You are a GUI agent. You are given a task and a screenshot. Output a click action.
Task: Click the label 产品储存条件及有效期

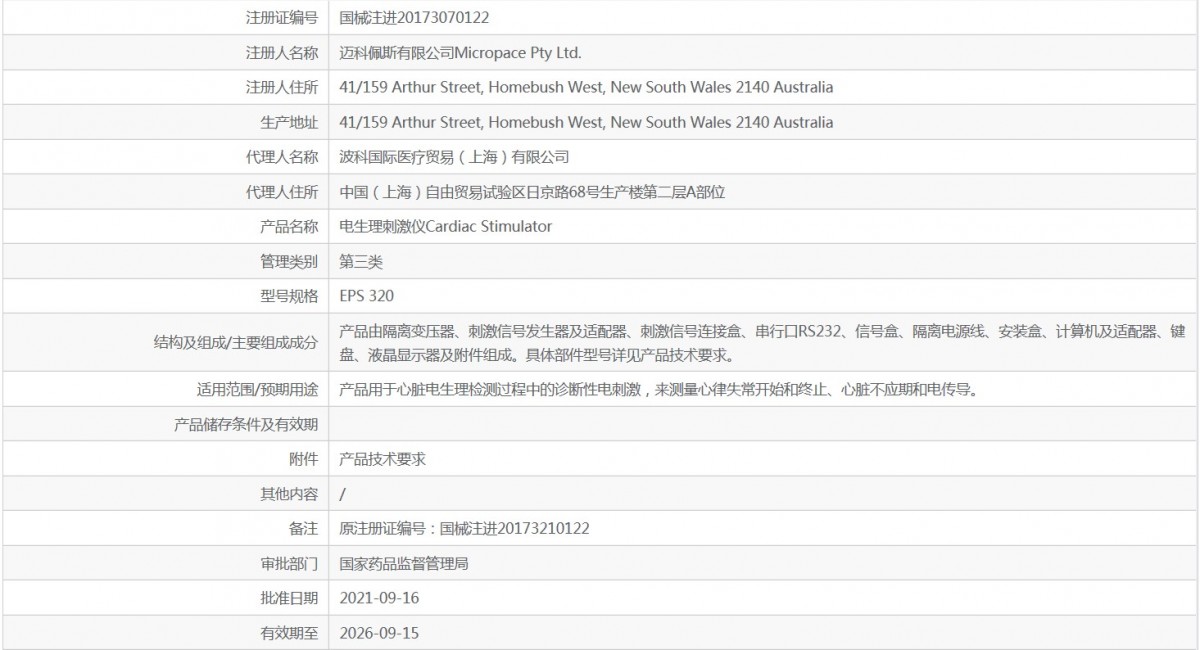[x=246, y=424]
